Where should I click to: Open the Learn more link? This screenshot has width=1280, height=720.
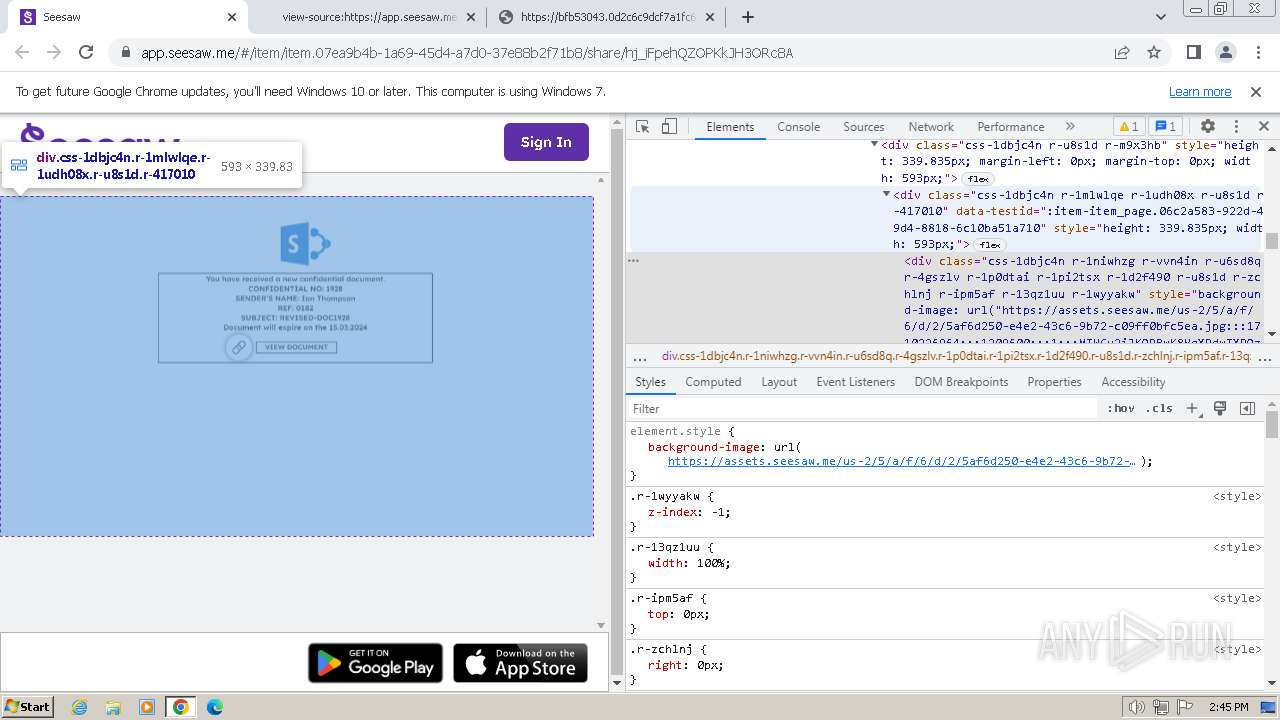point(1200,91)
